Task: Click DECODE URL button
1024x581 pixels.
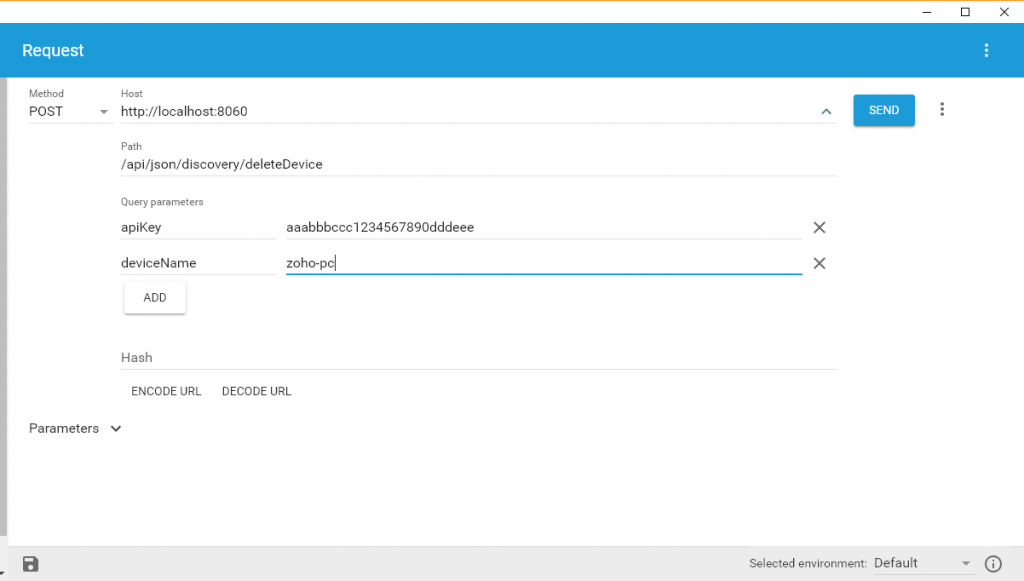Action: 257,391
